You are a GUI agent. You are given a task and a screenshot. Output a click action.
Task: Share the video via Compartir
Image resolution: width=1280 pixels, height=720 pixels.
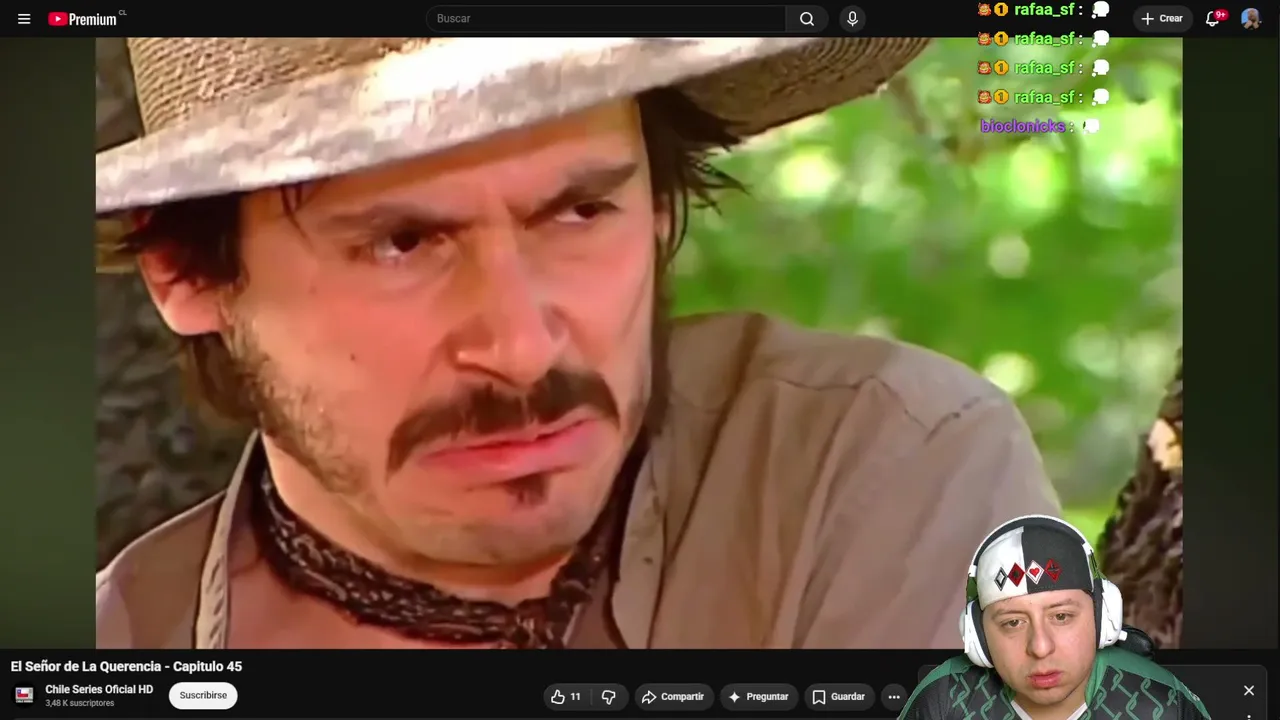click(673, 697)
